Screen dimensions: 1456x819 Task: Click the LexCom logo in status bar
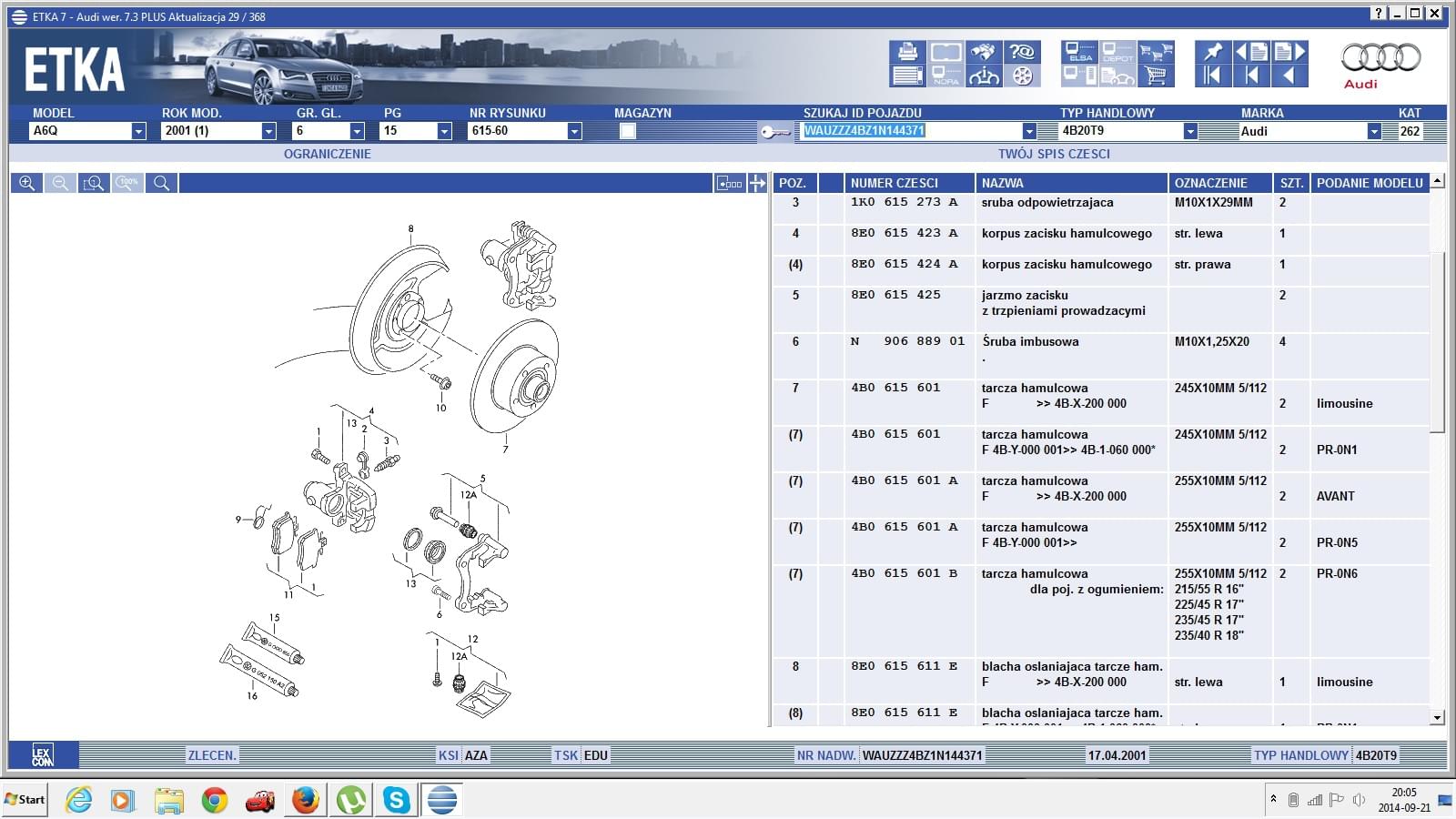(x=43, y=755)
